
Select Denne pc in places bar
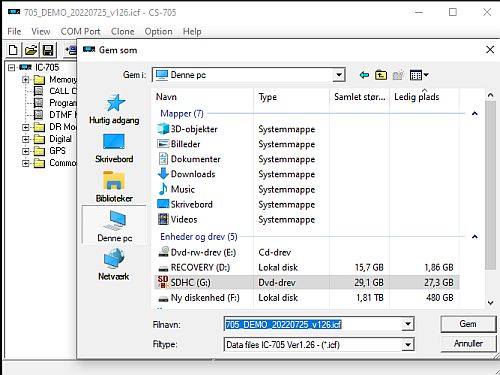tap(114, 226)
